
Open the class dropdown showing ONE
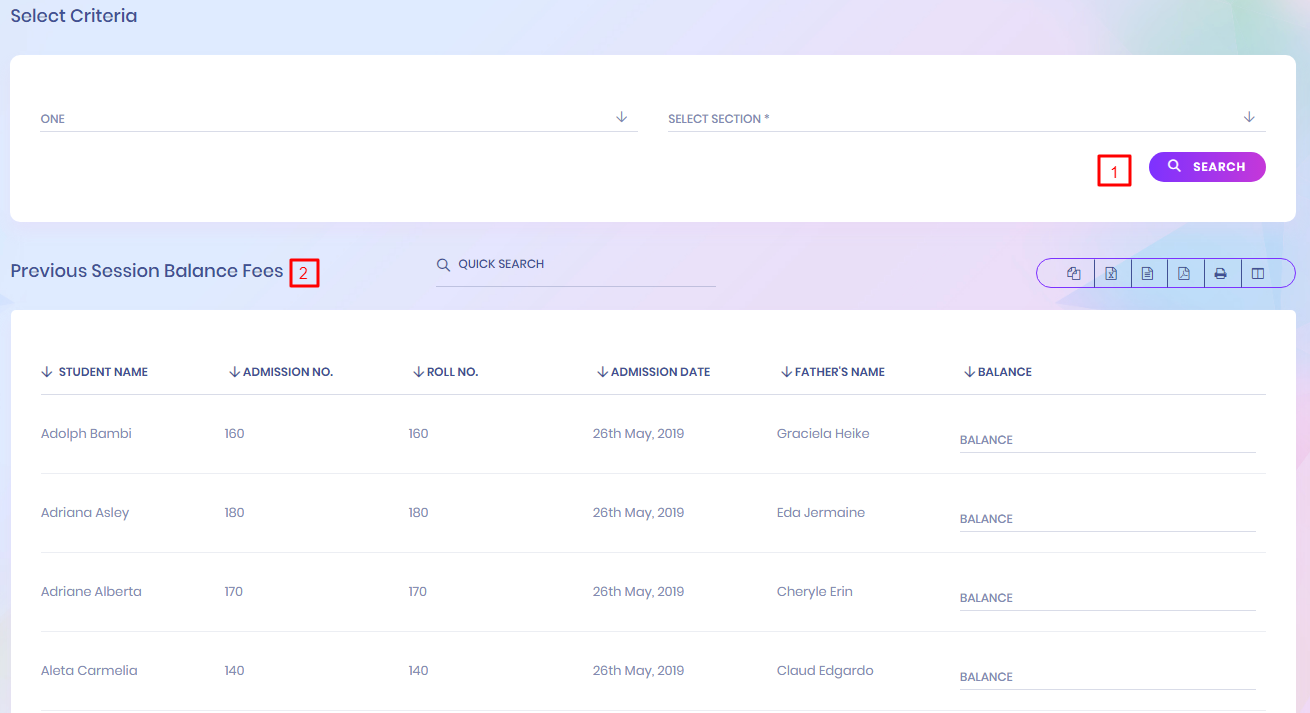[x=338, y=118]
